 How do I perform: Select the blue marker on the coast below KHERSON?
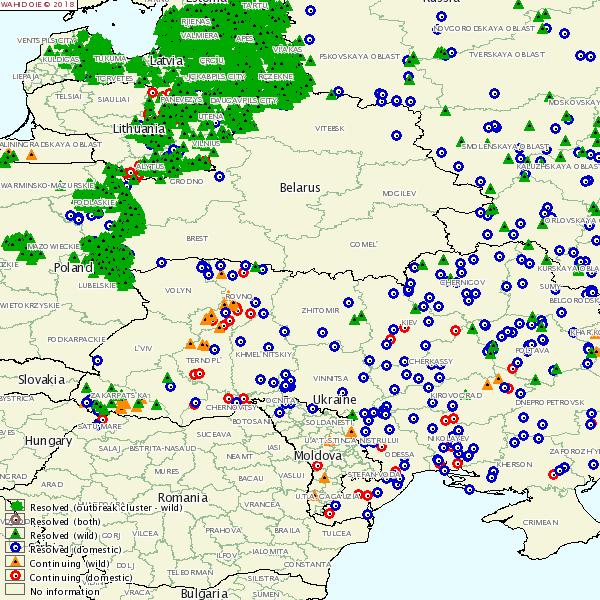(x=470, y=489)
